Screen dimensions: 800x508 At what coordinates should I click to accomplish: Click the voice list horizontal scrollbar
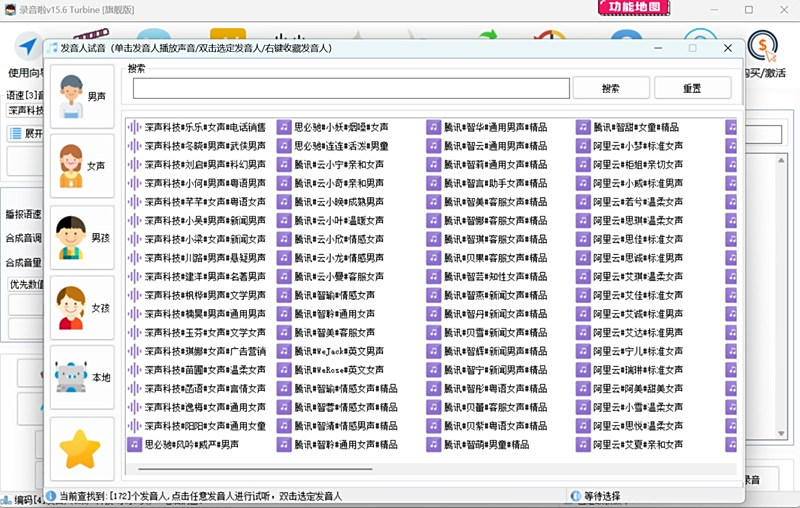click(250, 468)
